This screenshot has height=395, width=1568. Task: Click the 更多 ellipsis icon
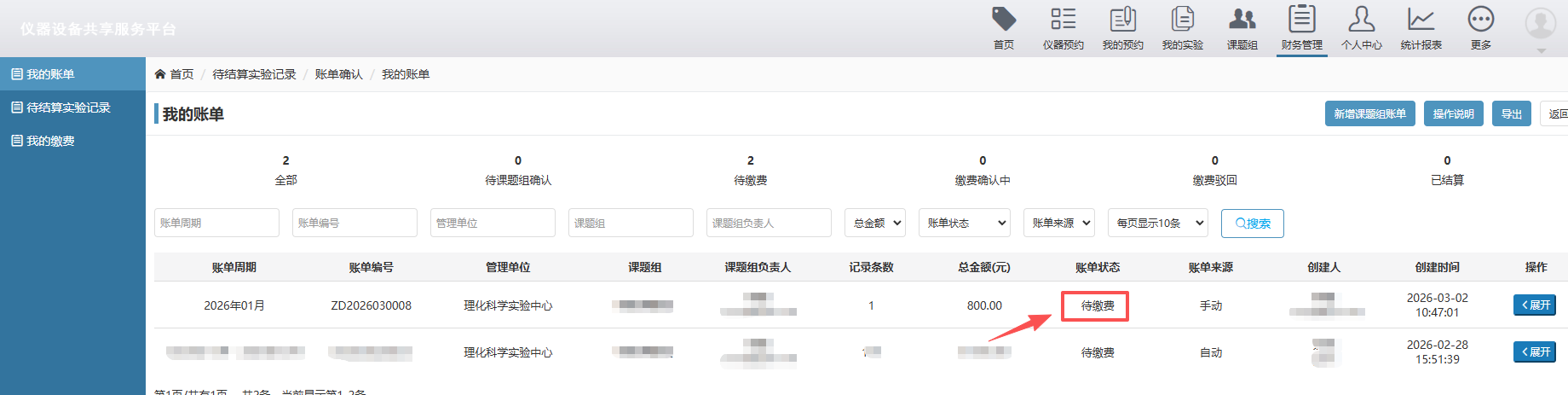click(x=1480, y=20)
